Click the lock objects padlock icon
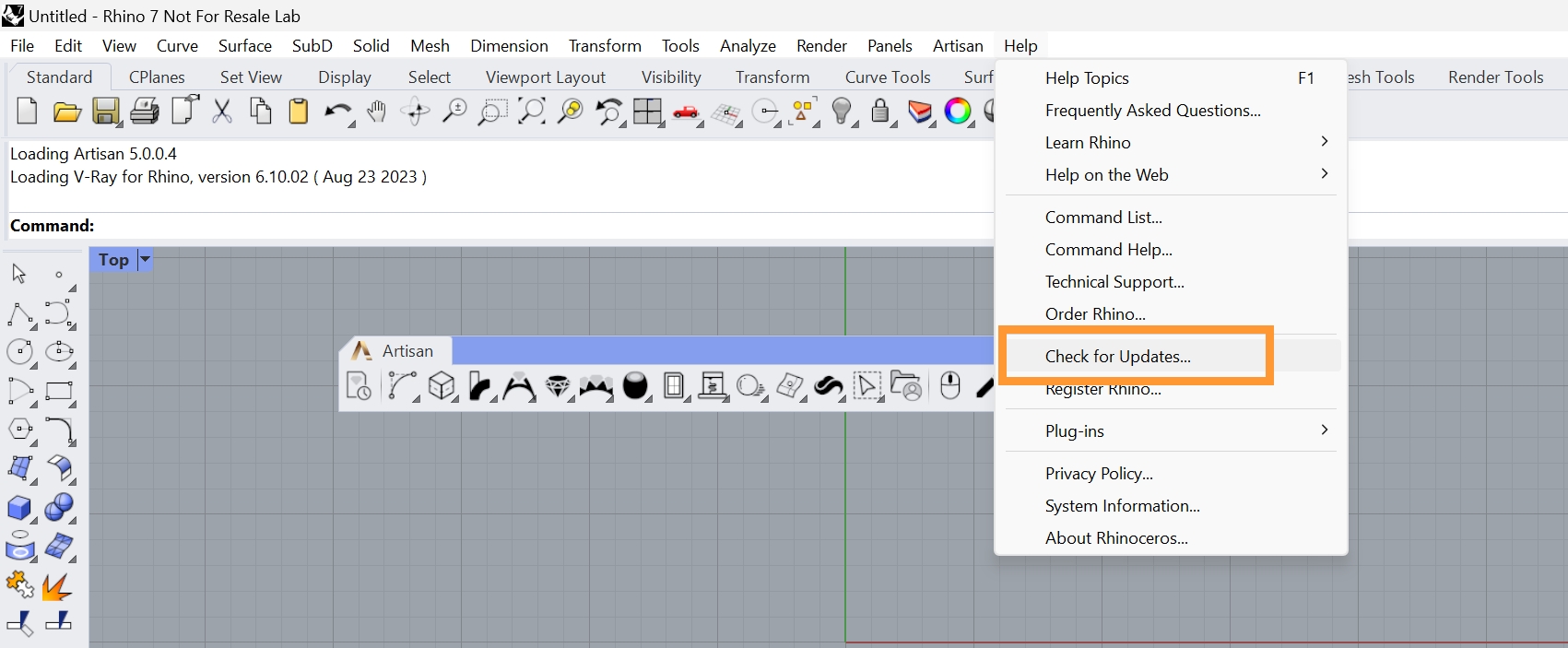Viewport: 1568px width, 648px height. 880,112
